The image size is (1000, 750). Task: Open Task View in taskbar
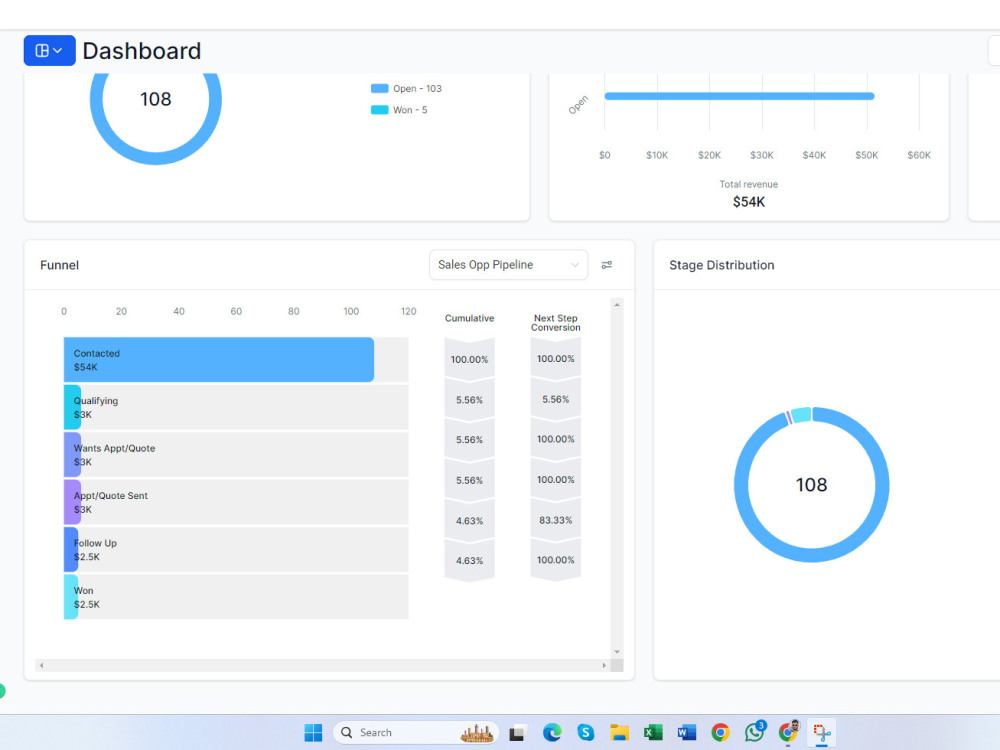click(517, 733)
